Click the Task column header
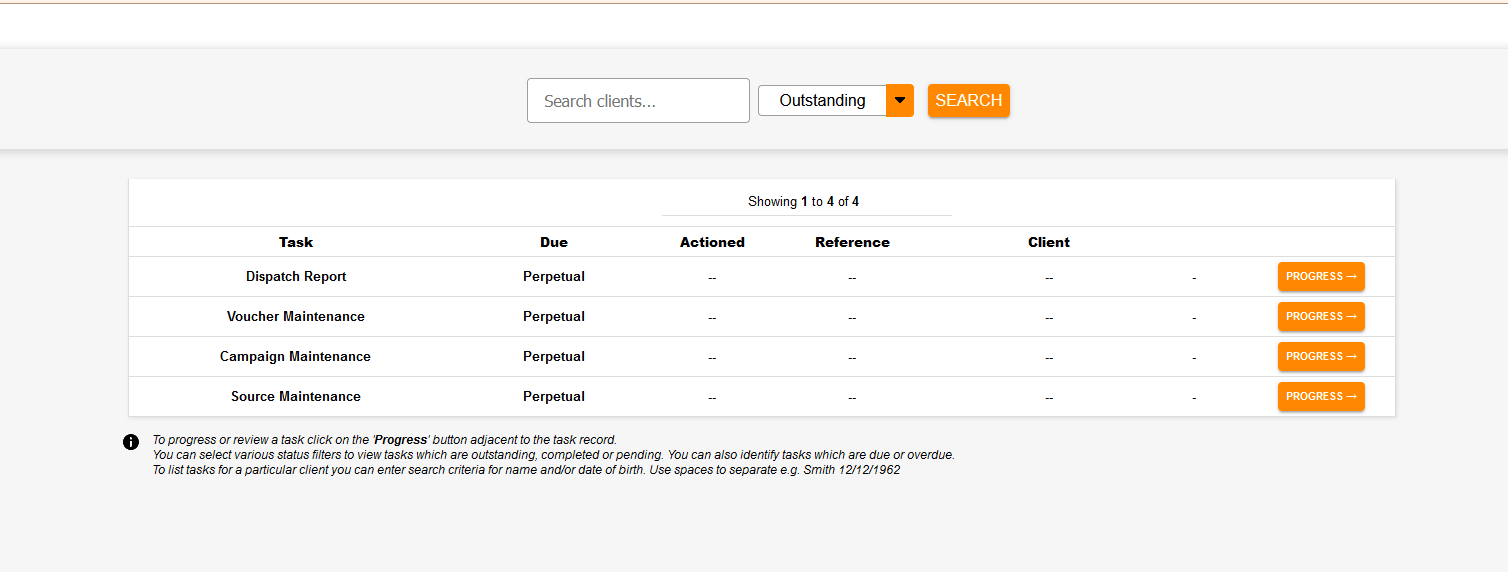This screenshot has height=572, width=1508. click(x=296, y=242)
